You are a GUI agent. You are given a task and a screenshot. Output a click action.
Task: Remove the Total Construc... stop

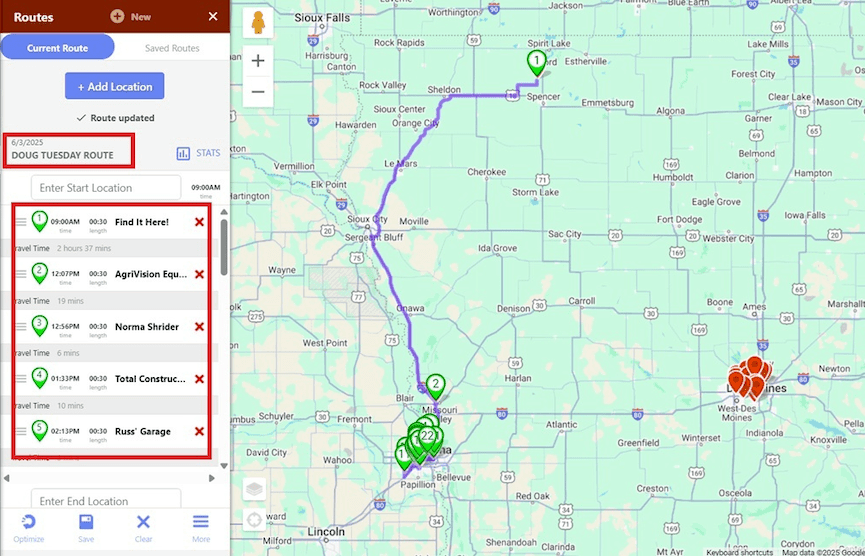199,379
